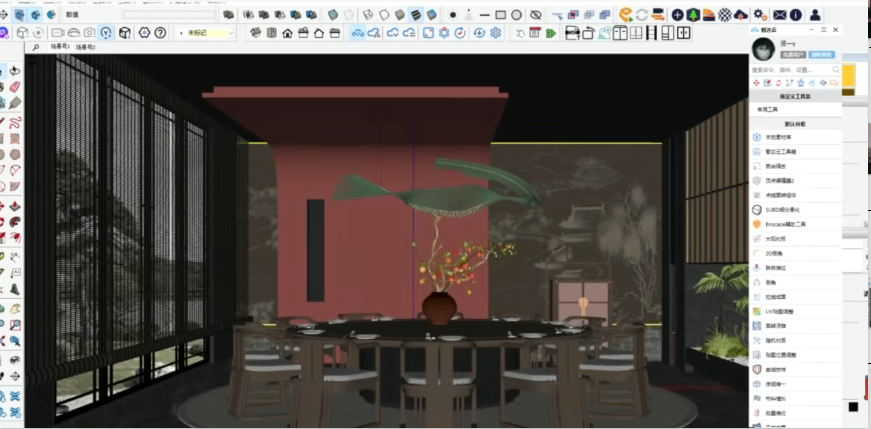Viewport: 871px width, 429px height.
Task: Click the mail envelope icon in top toolbar
Action: click(779, 15)
